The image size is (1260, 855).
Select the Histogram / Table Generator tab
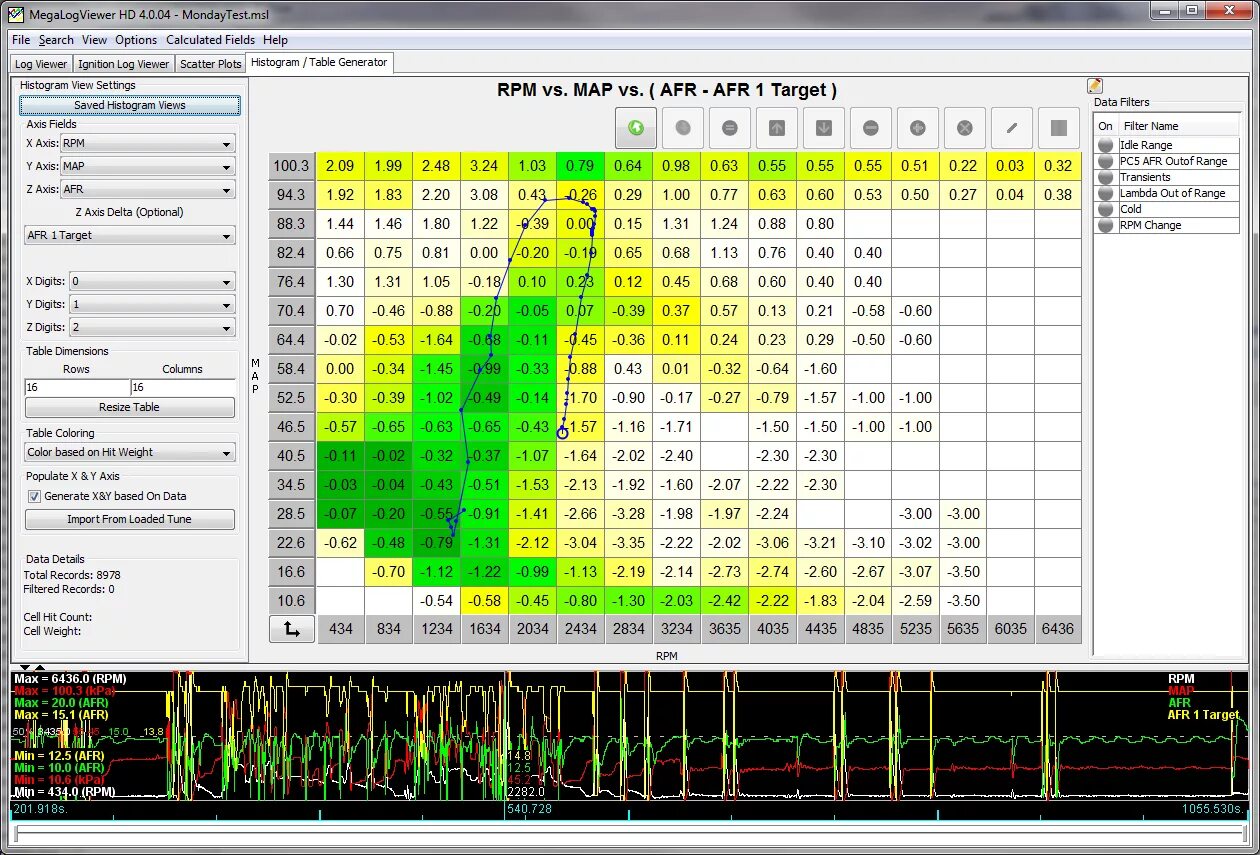[319, 62]
